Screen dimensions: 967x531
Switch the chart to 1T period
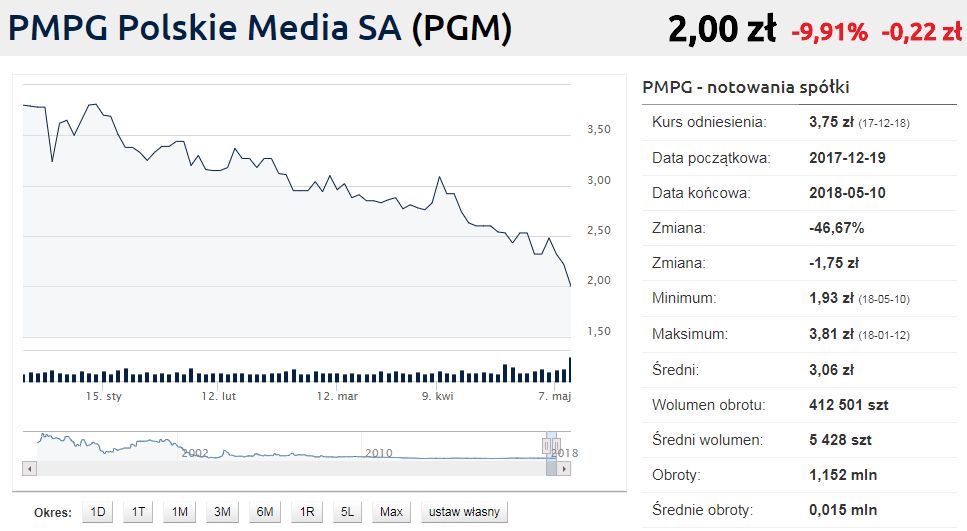tap(139, 512)
